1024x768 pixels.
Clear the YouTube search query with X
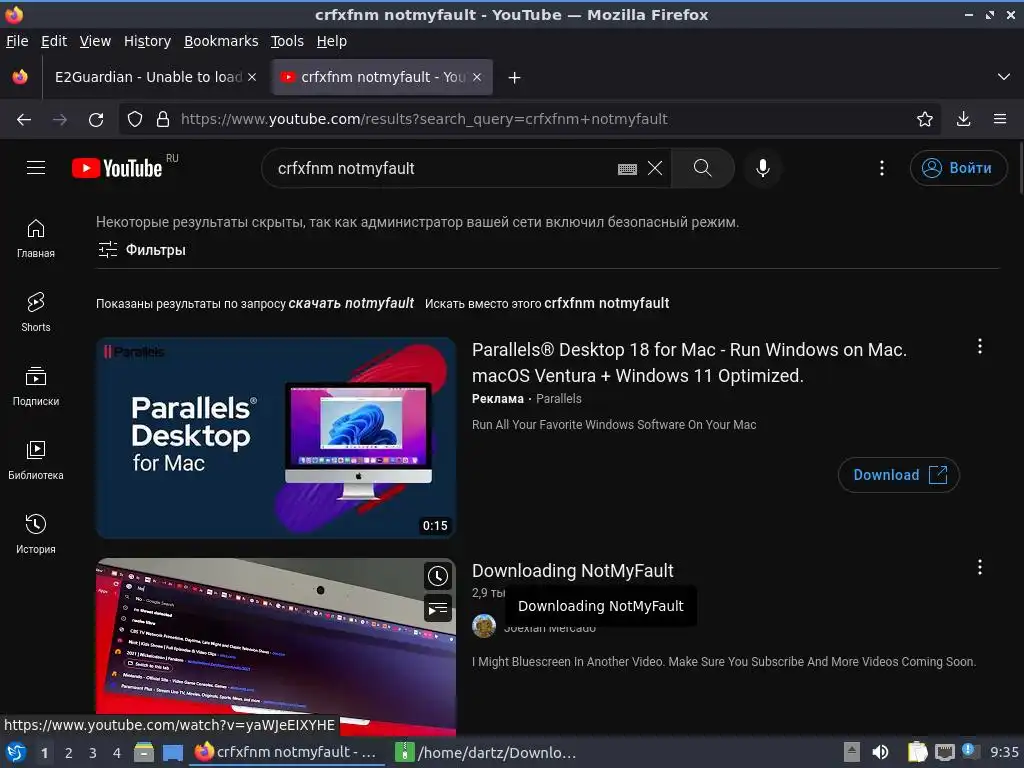(x=655, y=168)
